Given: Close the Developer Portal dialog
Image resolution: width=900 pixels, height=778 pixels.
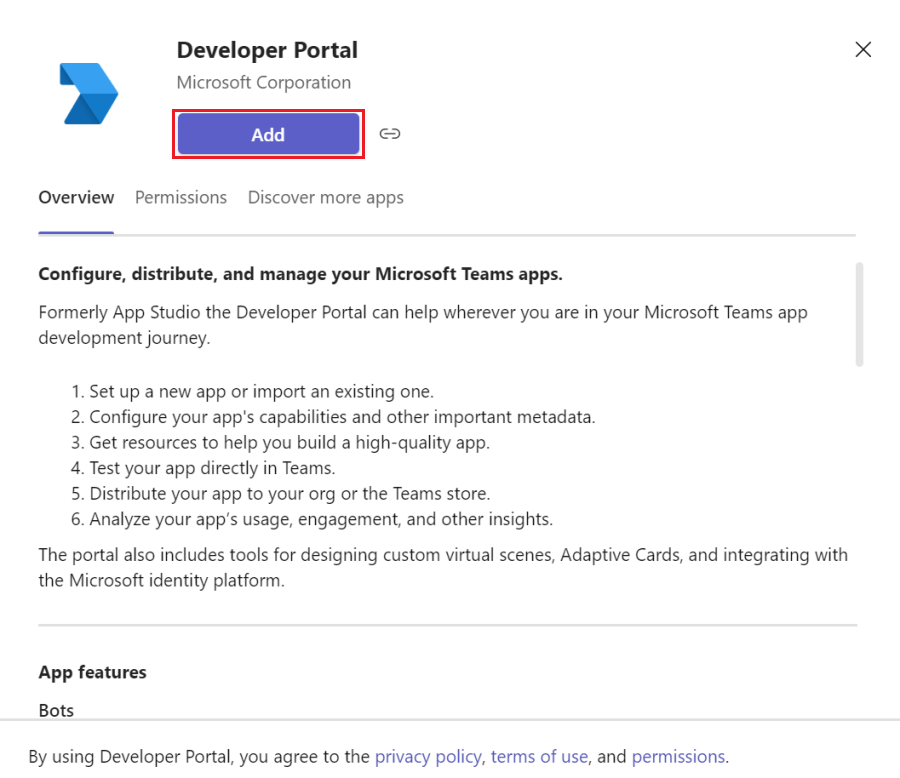Looking at the screenshot, I should pos(863,49).
